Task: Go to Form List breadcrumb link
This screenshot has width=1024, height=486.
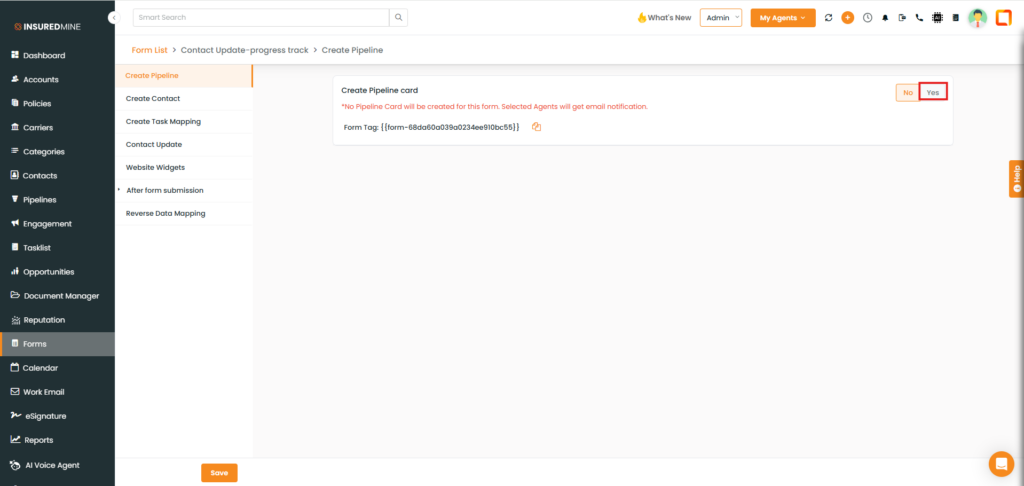Action: [149, 50]
